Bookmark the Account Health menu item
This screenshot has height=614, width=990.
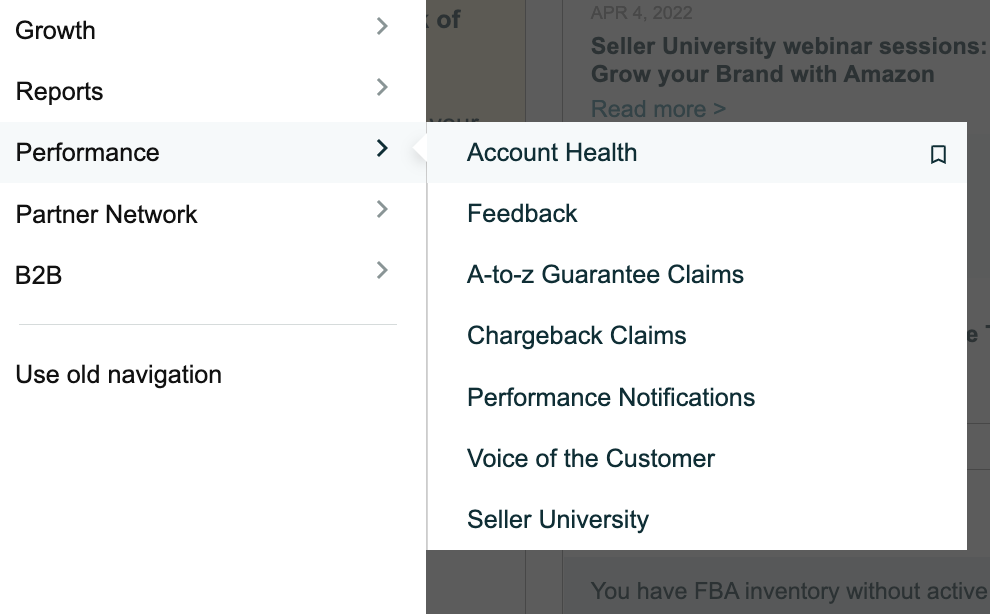[938, 154]
